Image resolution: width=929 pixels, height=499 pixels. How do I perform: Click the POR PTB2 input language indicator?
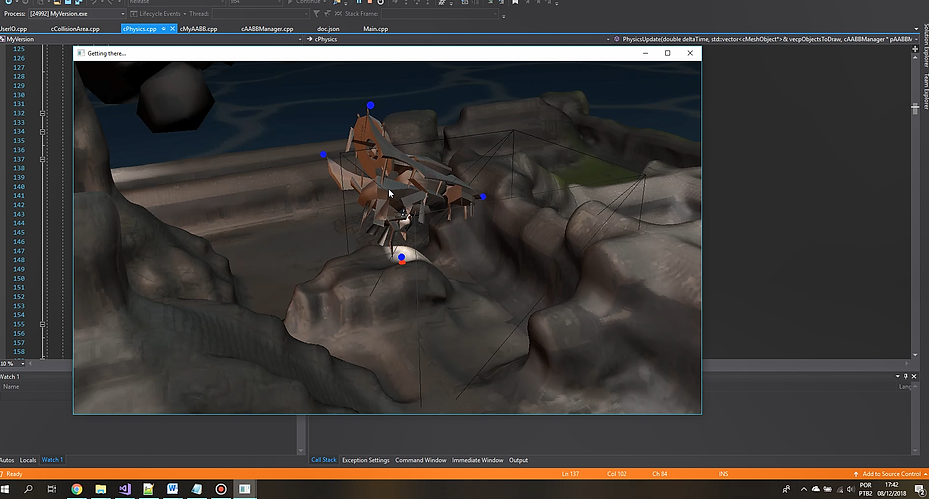pos(866,489)
